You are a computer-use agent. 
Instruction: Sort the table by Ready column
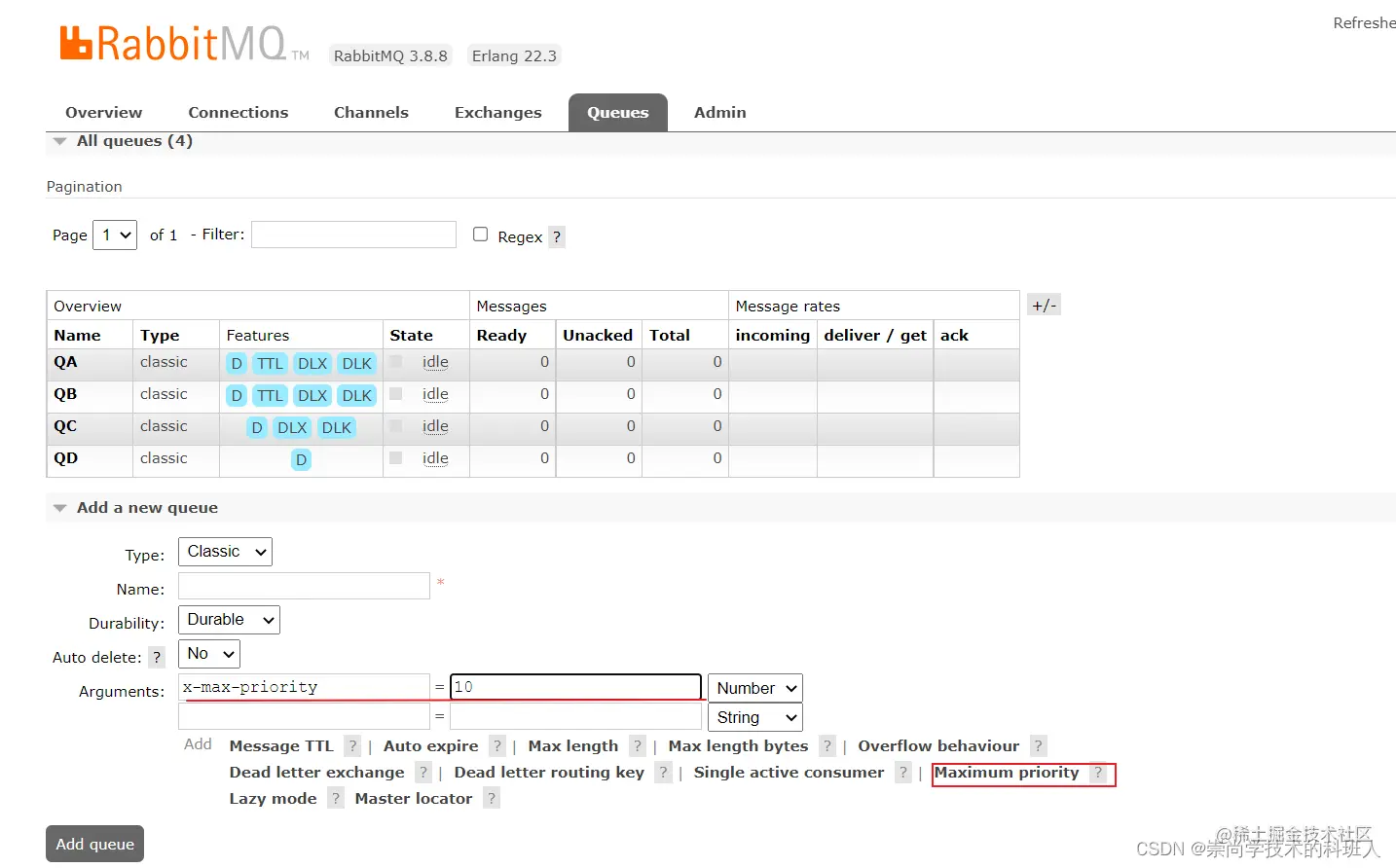tap(501, 336)
